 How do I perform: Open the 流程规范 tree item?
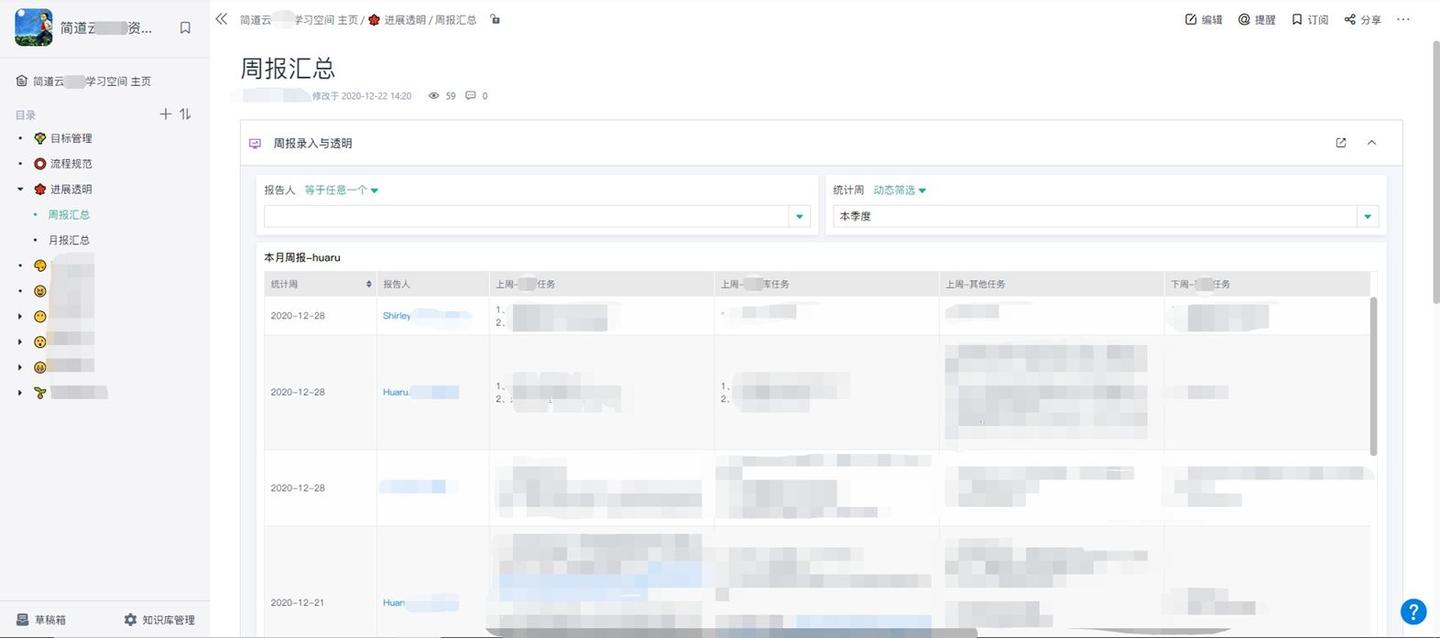point(71,163)
